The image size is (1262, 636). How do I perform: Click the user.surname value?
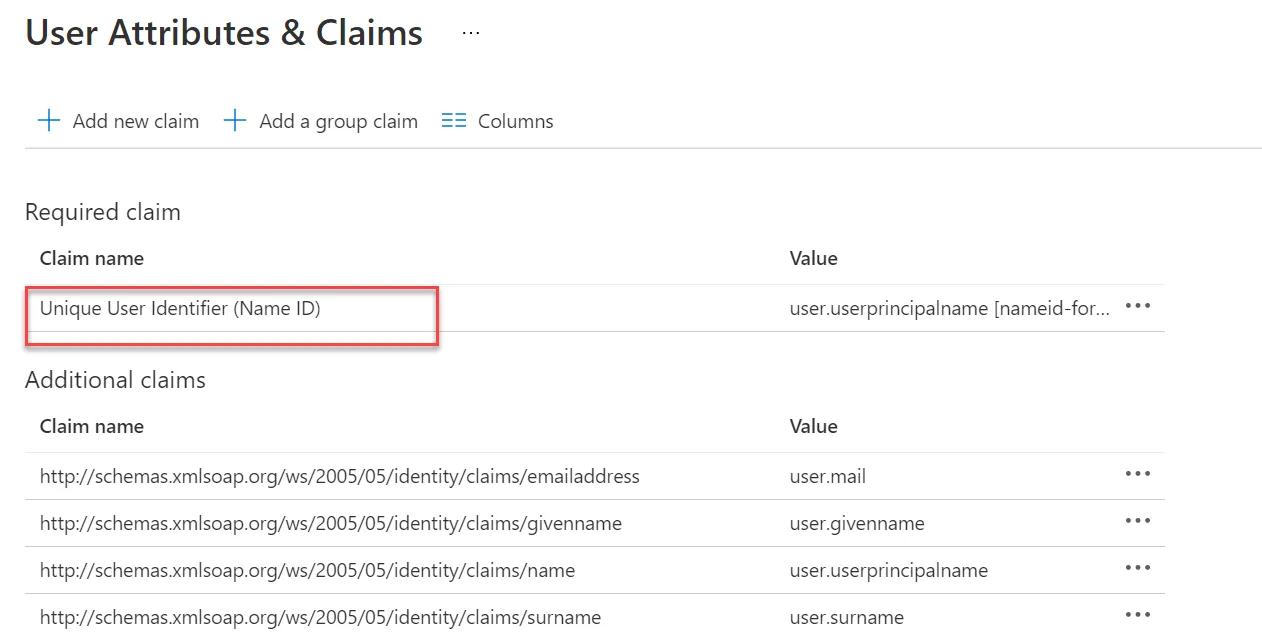pos(847,618)
